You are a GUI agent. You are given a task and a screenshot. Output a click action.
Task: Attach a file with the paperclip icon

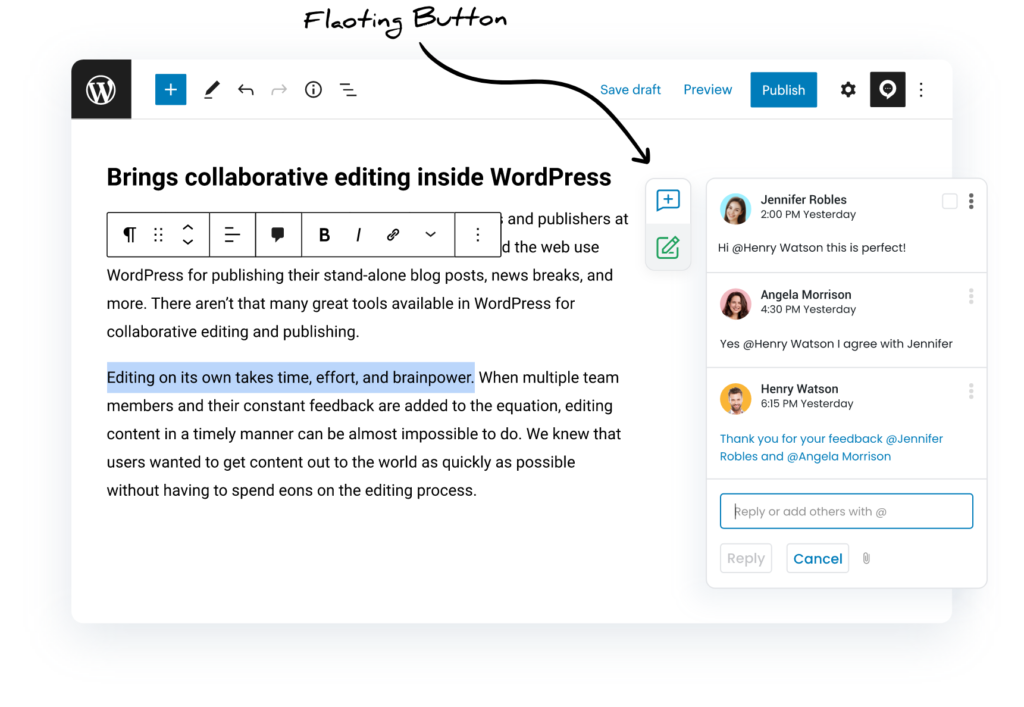866,558
